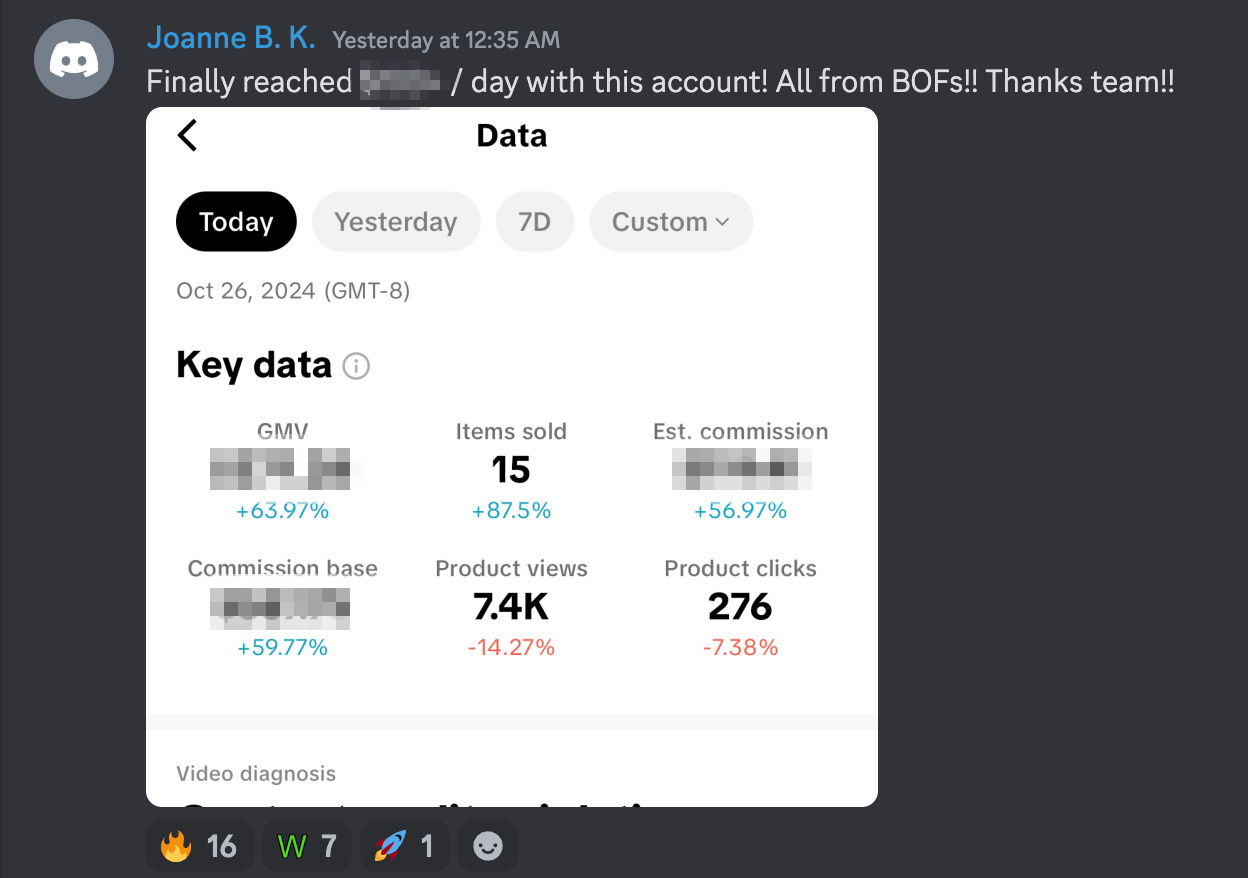The image size is (1248, 878).
Task: Select the Today tab
Action: pos(236,222)
